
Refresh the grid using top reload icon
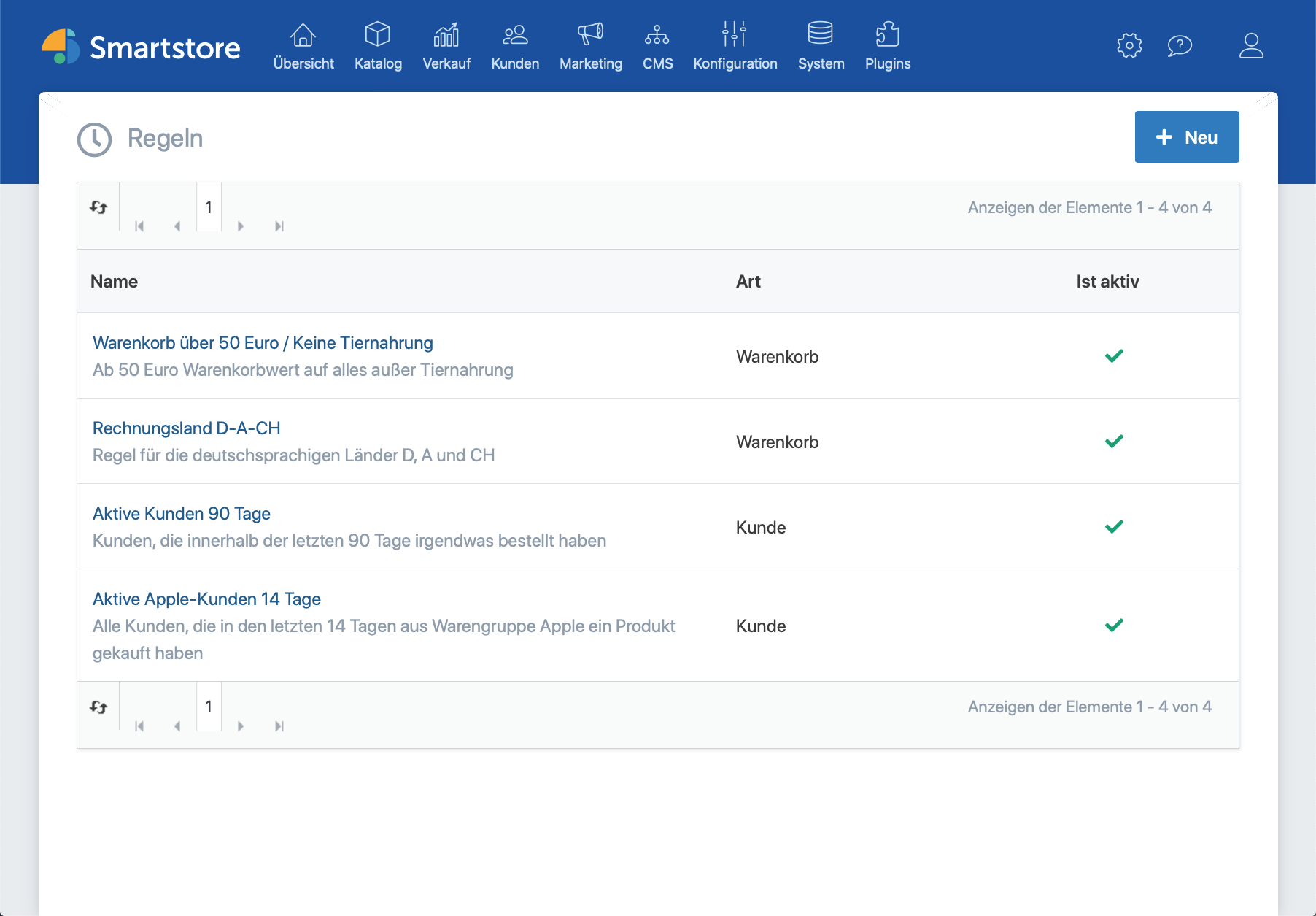point(98,207)
